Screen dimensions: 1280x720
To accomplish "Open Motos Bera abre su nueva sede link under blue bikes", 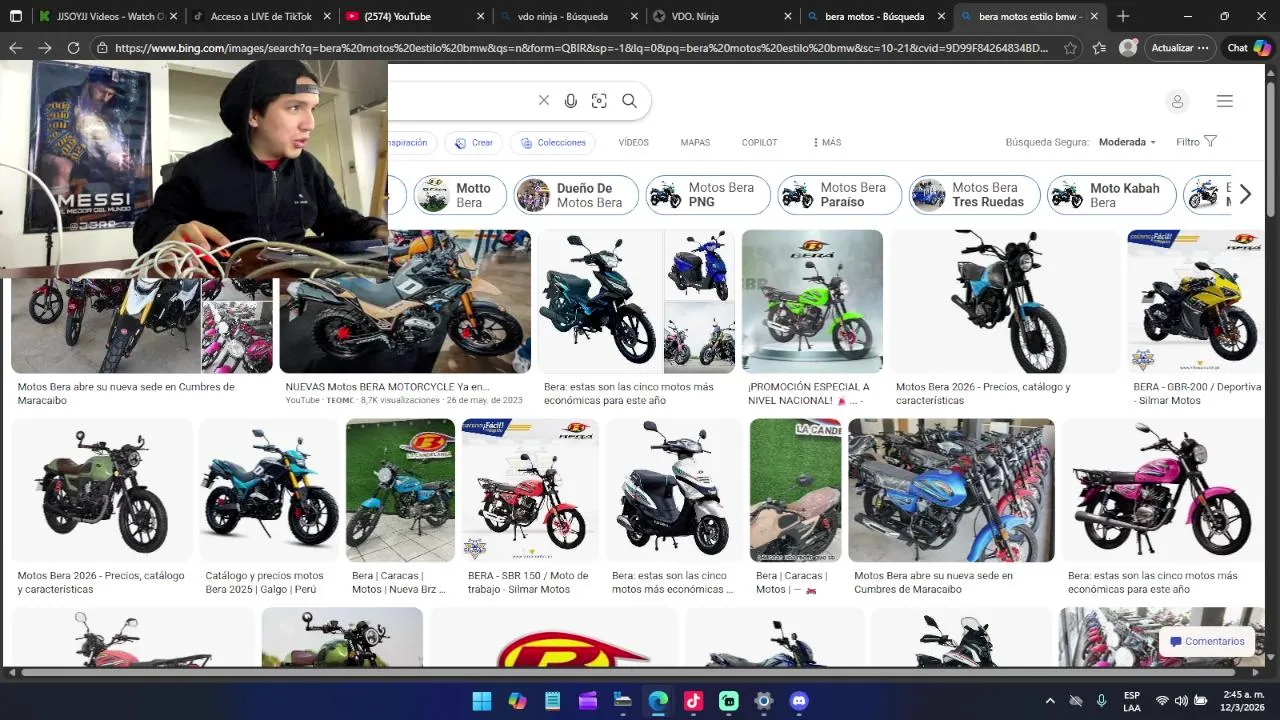I will tap(933, 583).
